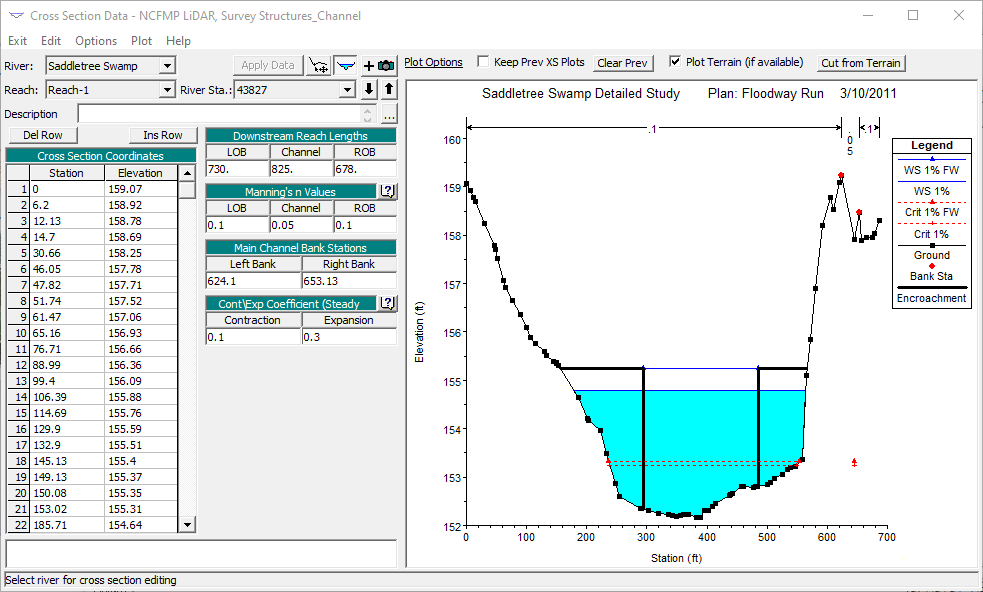Click the water surface display icon
The width and height of the screenshot is (983, 592).
point(346,65)
